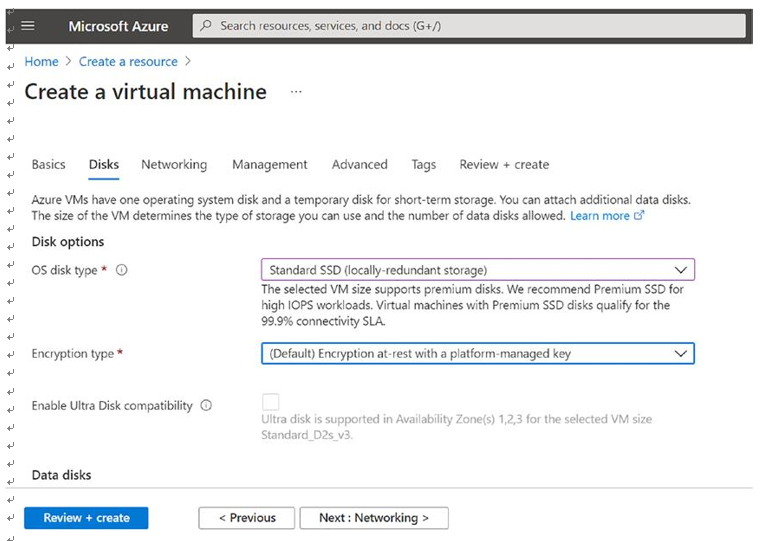Open the ellipsis options beside page title
This screenshot has height=541, width=760.
[x=296, y=92]
